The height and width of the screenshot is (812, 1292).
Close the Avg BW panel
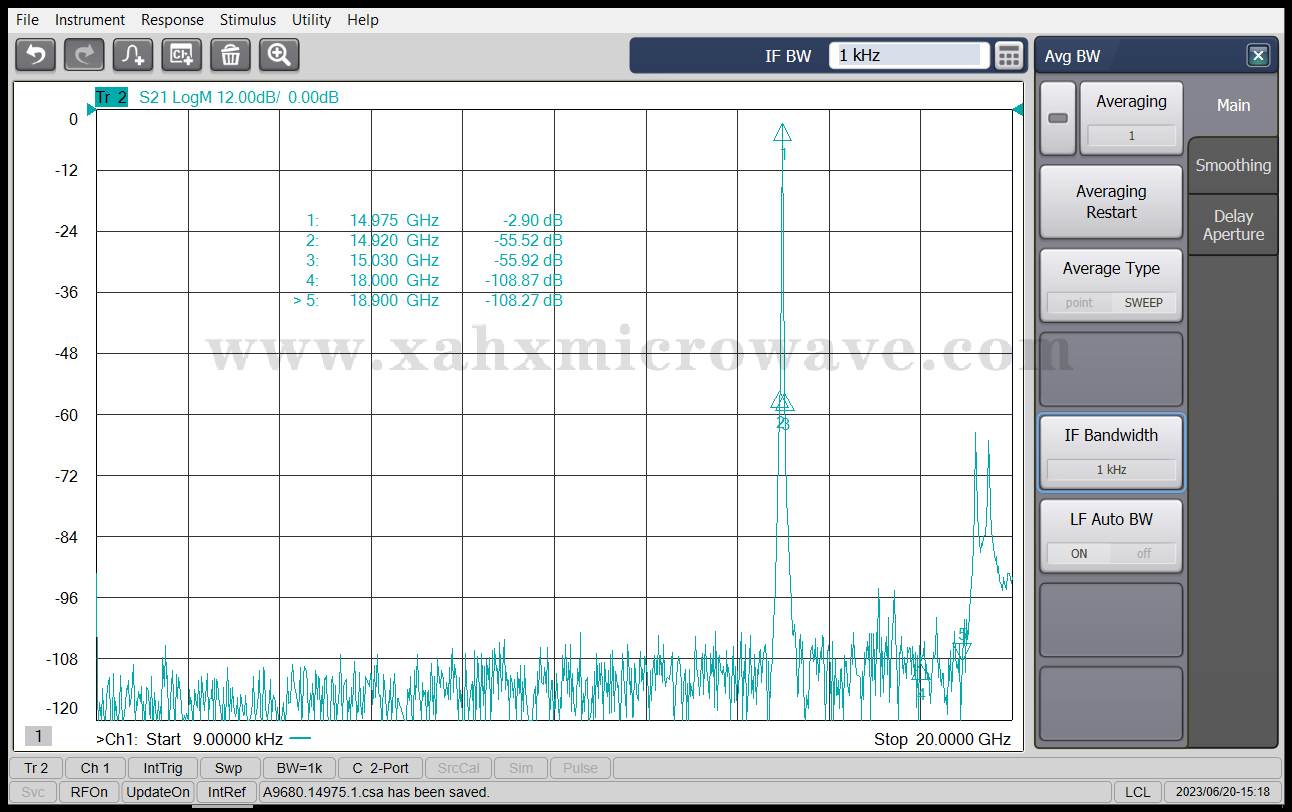pyautogui.click(x=1258, y=56)
